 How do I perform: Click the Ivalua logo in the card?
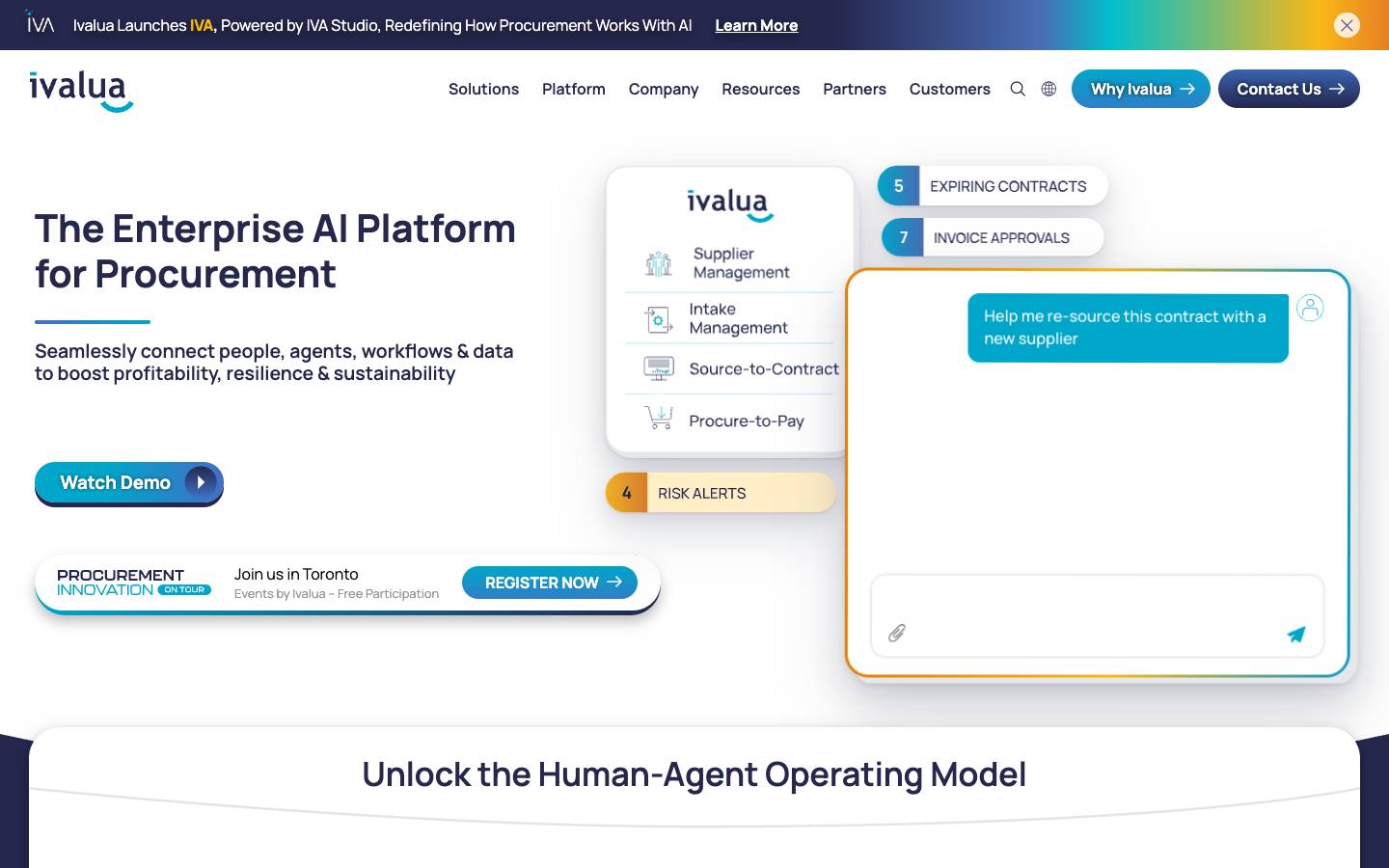tap(730, 204)
